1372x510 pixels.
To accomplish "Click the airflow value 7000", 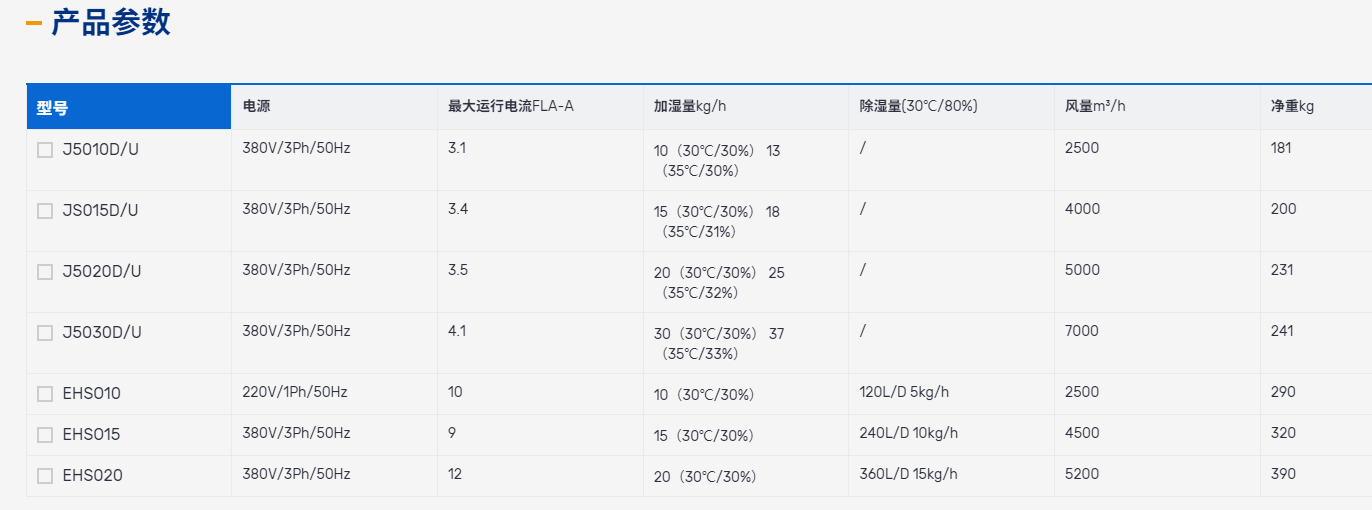I will pyautogui.click(x=1083, y=331).
